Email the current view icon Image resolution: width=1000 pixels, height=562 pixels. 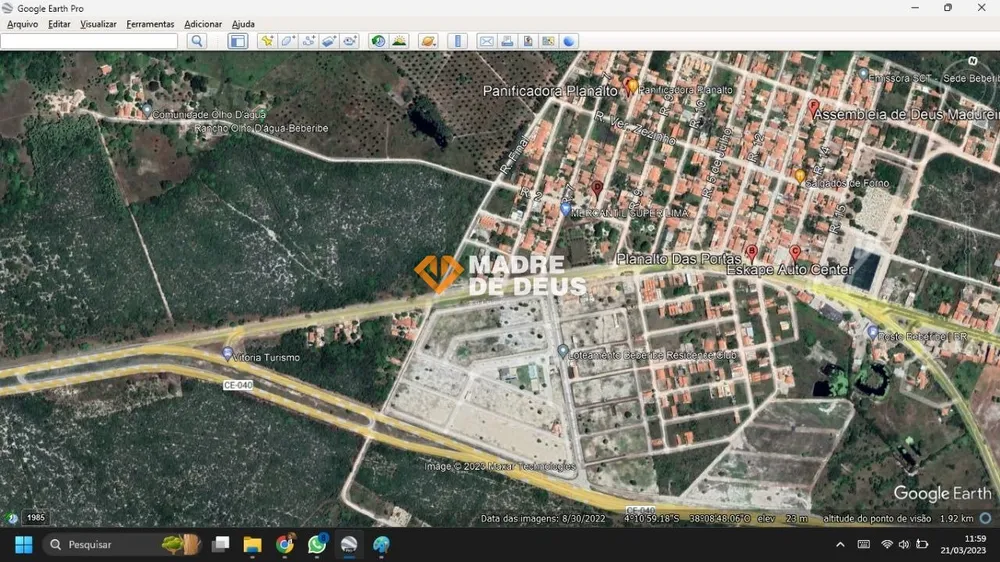click(487, 41)
